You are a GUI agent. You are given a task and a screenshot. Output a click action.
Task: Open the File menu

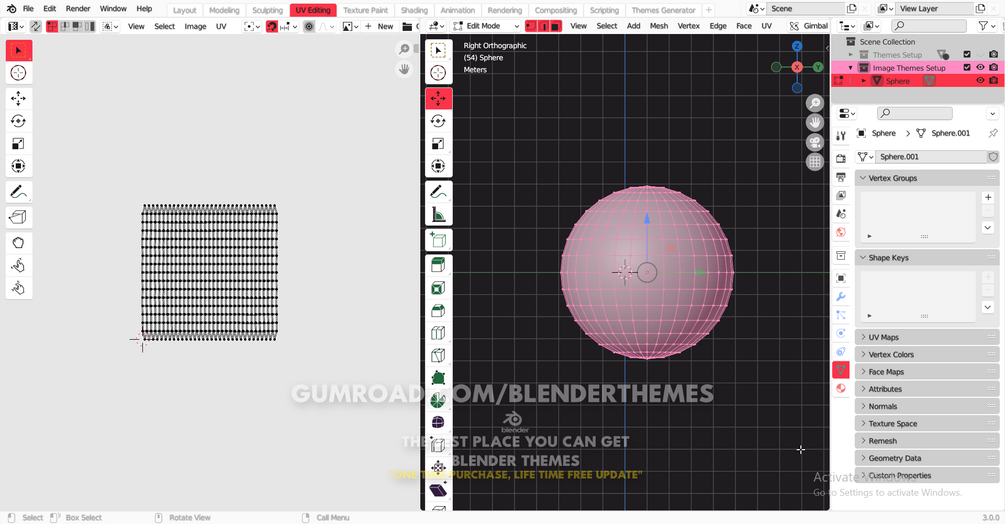pyautogui.click(x=28, y=9)
